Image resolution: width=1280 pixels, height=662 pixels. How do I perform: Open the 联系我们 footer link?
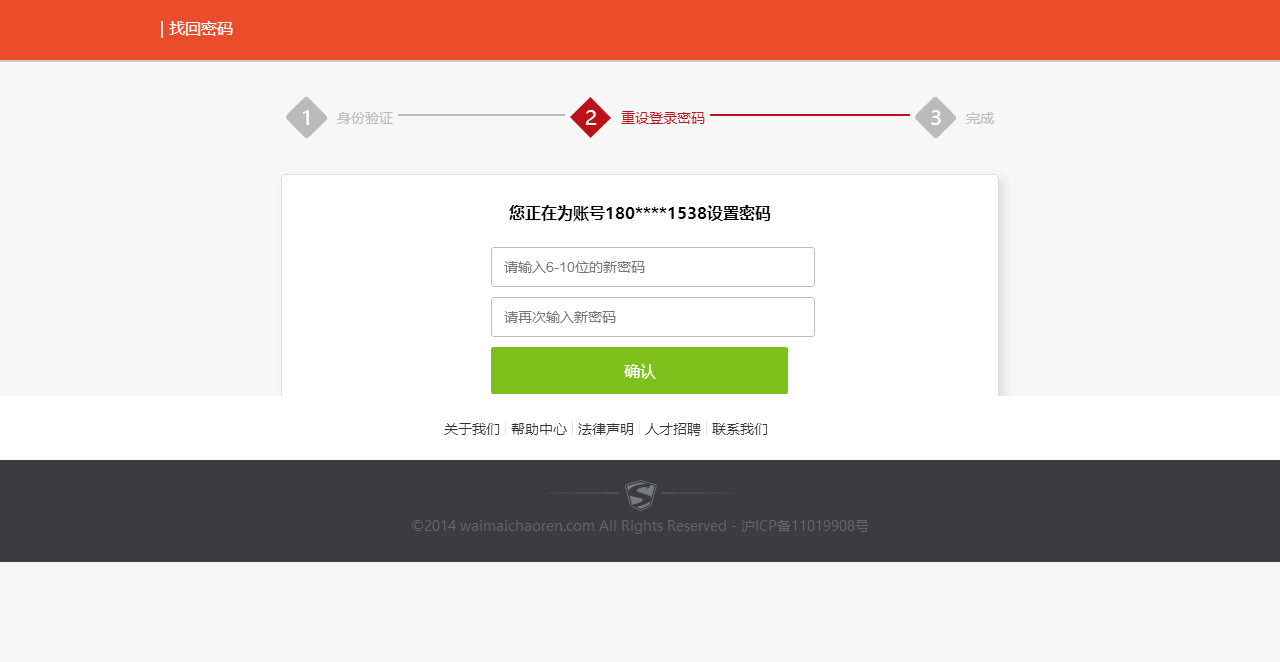click(740, 429)
